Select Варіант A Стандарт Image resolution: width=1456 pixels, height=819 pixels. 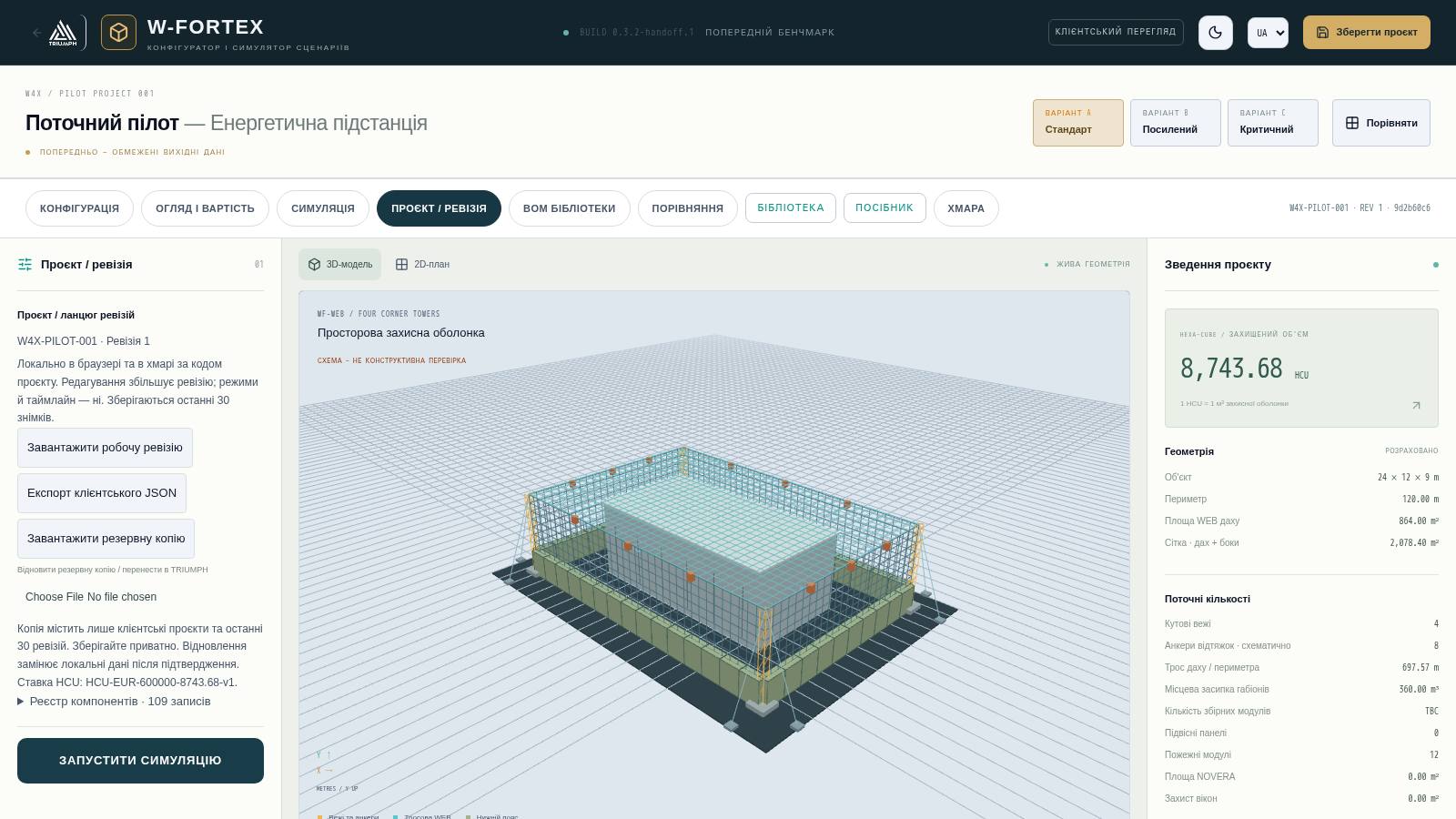click(x=1078, y=123)
